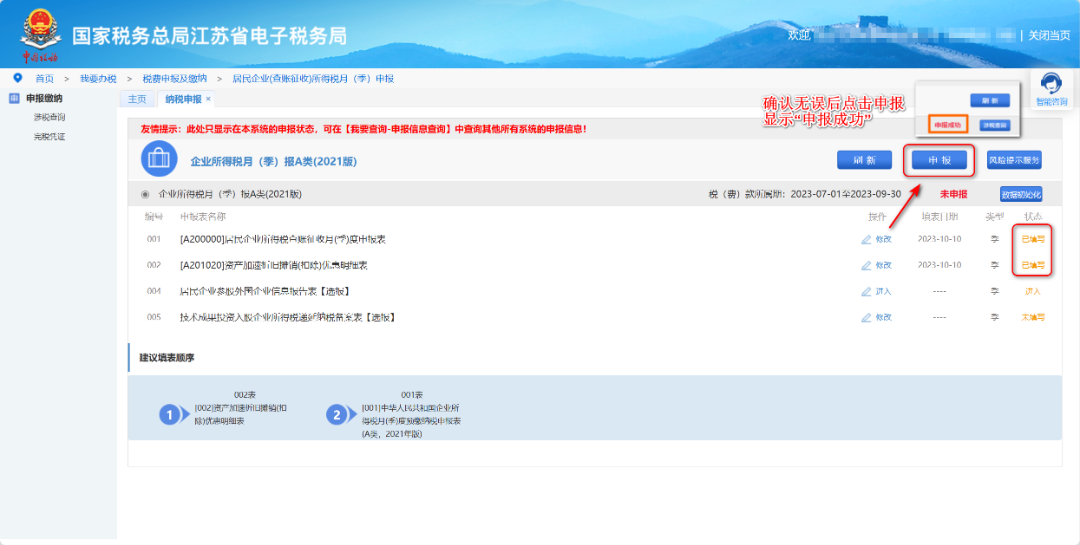Click the 填表日期 column header

939,216
